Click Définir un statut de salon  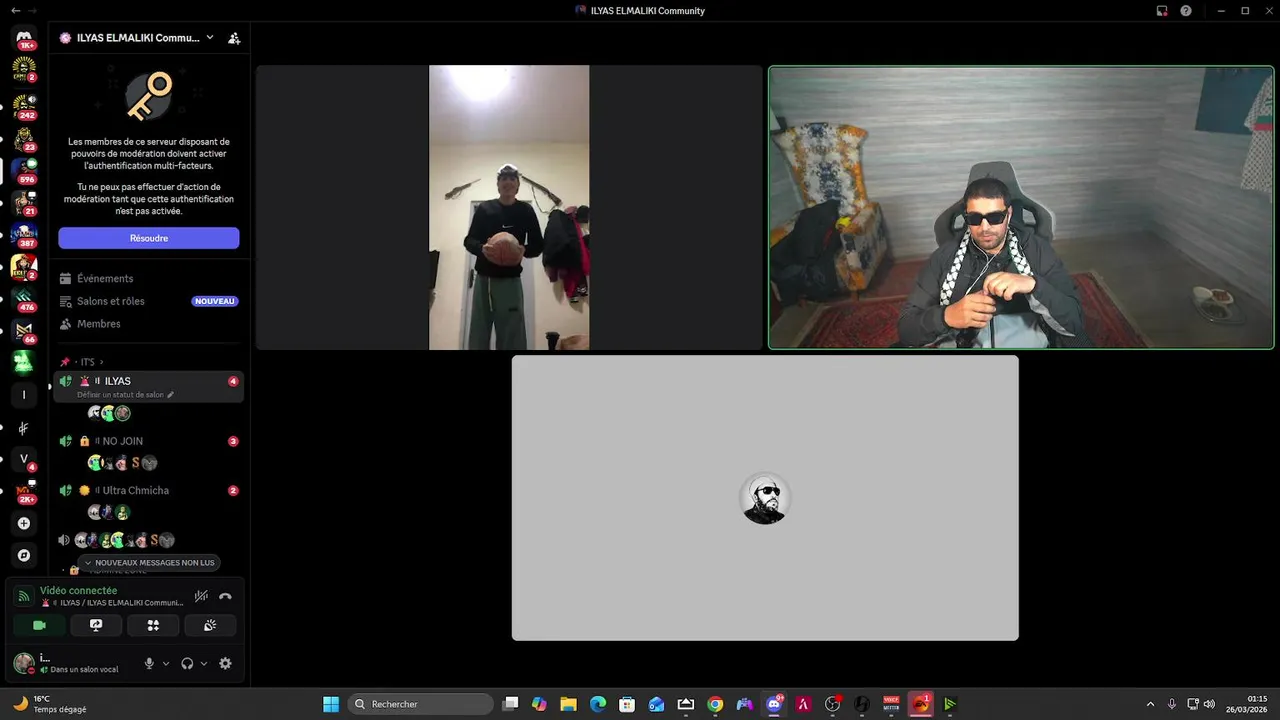click(x=125, y=395)
